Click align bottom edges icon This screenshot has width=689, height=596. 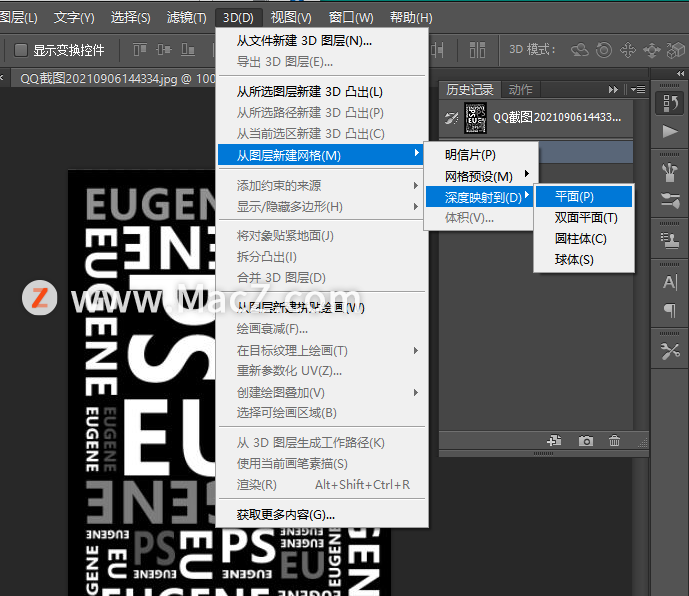188,49
